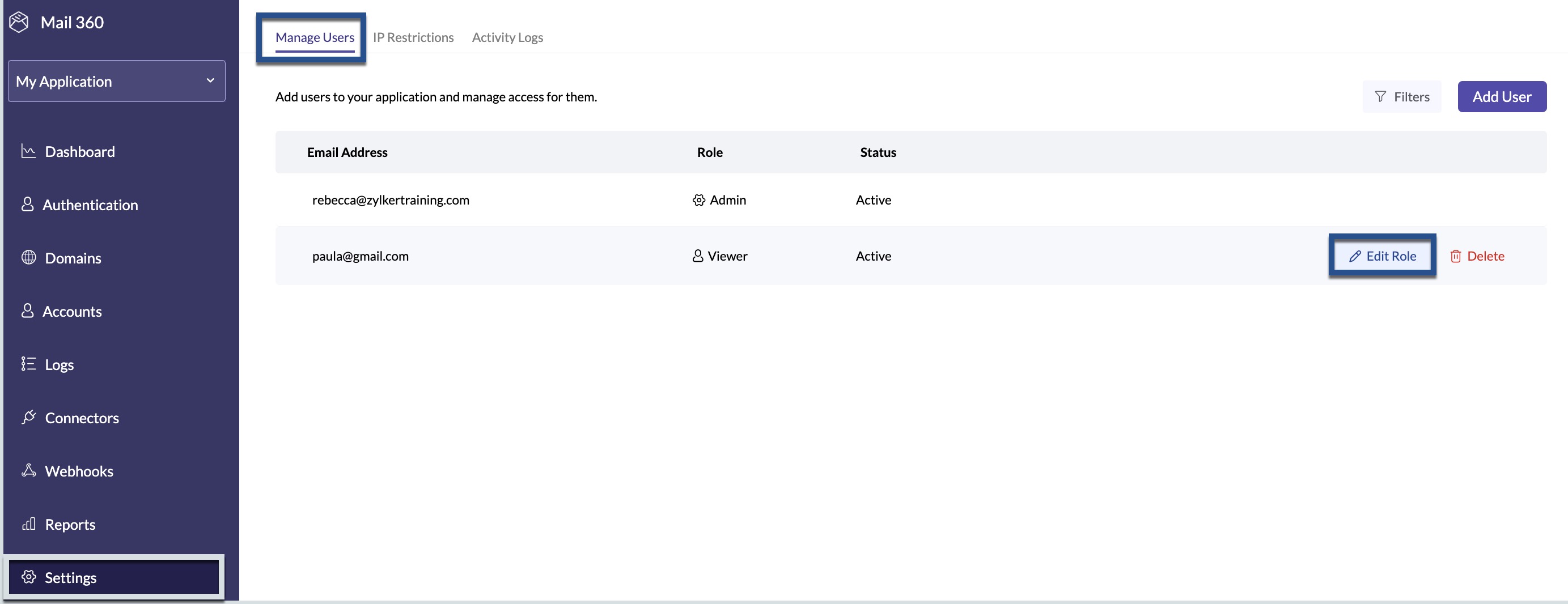The image size is (1568, 604).
Task: Select rebecca@zylkertraining.com email cell
Action: click(390, 200)
